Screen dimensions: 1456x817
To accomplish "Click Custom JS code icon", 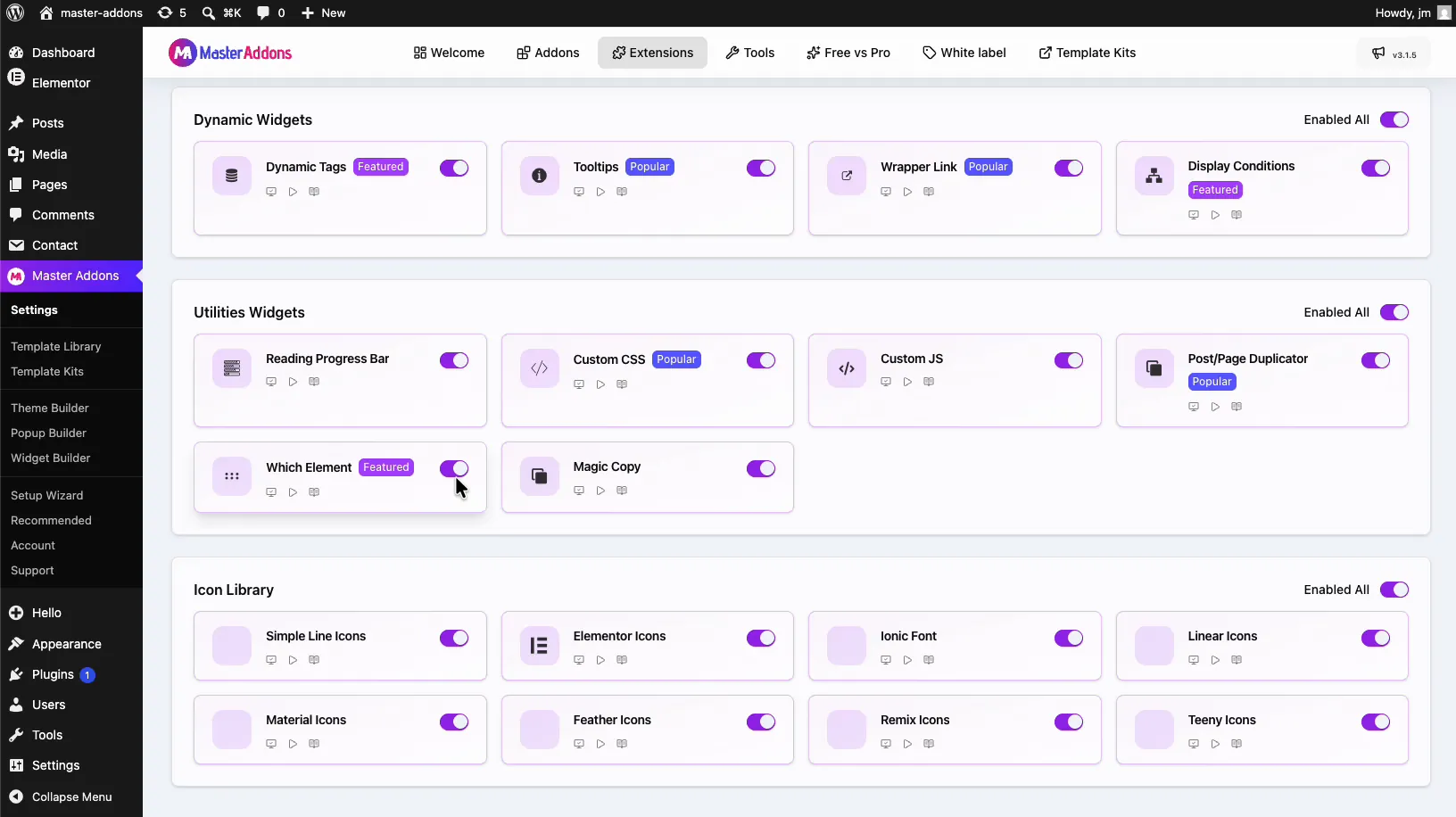I will coord(847,368).
